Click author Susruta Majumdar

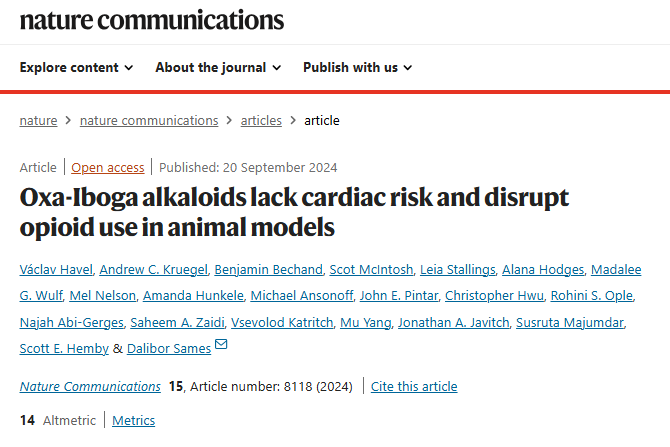pyautogui.click(x=570, y=323)
